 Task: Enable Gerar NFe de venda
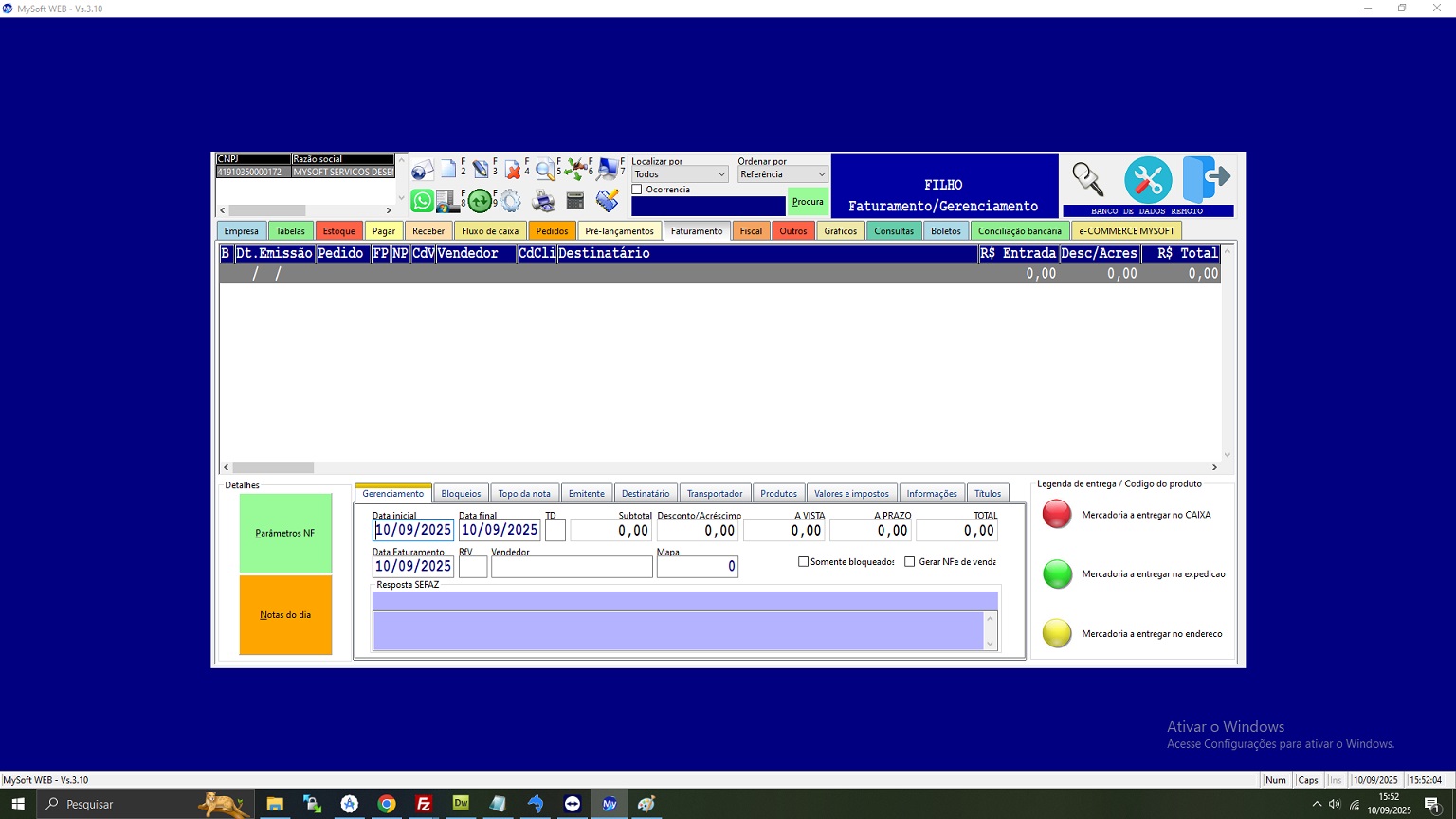pos(907,561)
